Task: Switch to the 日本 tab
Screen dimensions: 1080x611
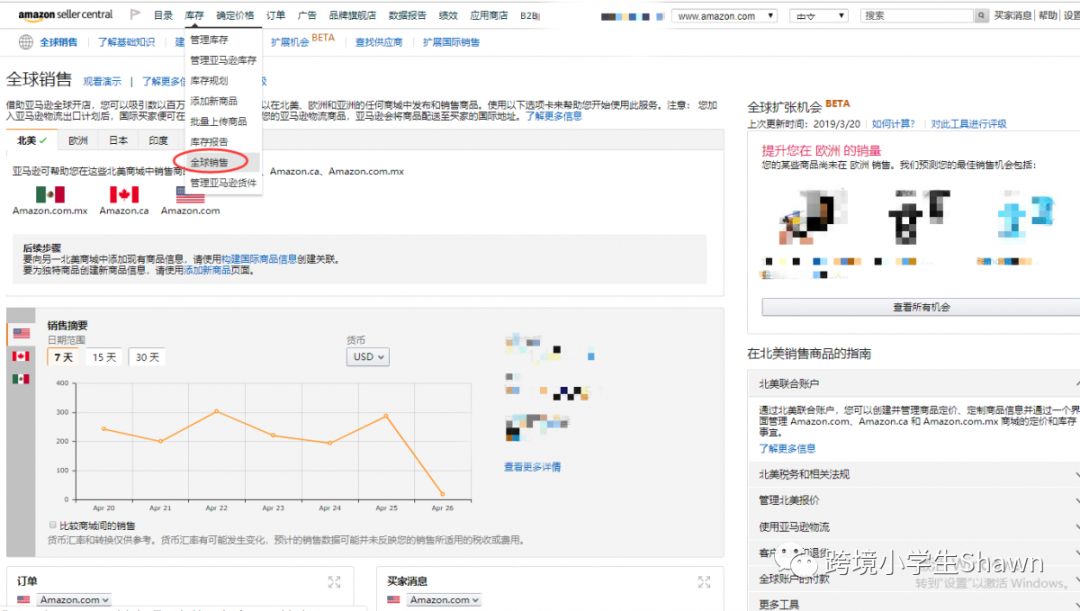Action: (x=118, y=141)
